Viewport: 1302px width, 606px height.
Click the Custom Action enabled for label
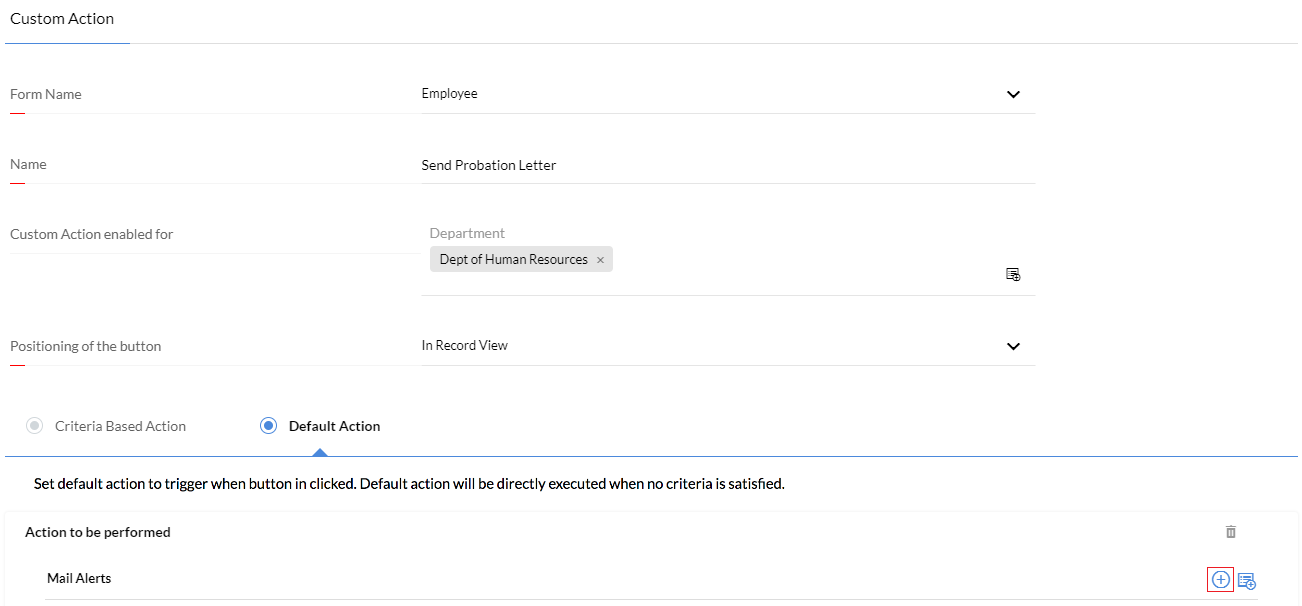coord(92,234)
